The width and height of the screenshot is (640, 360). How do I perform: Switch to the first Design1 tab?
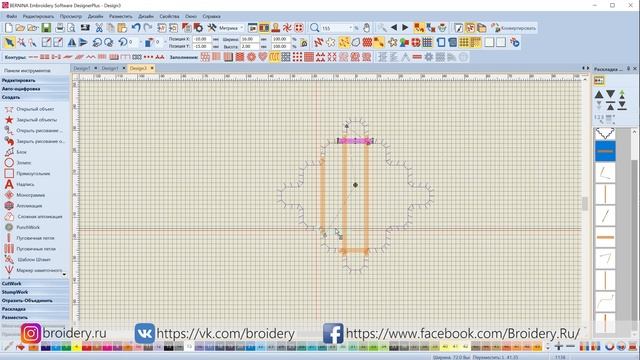click(85, 68)
